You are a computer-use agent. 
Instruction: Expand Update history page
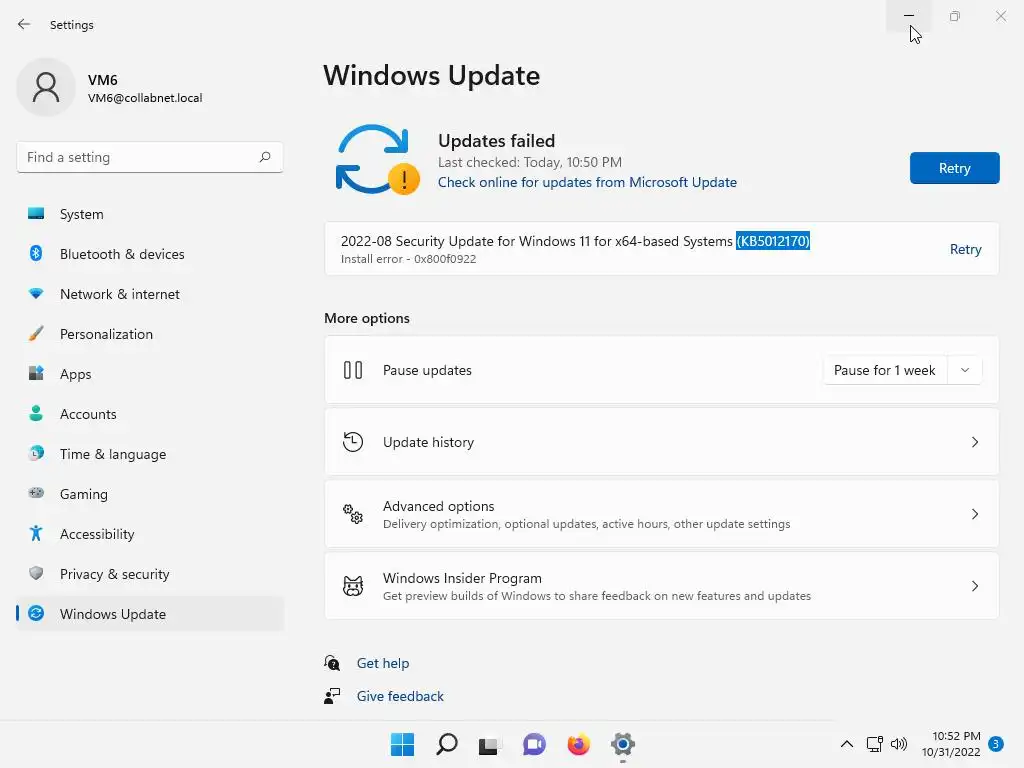coord(974,442)
